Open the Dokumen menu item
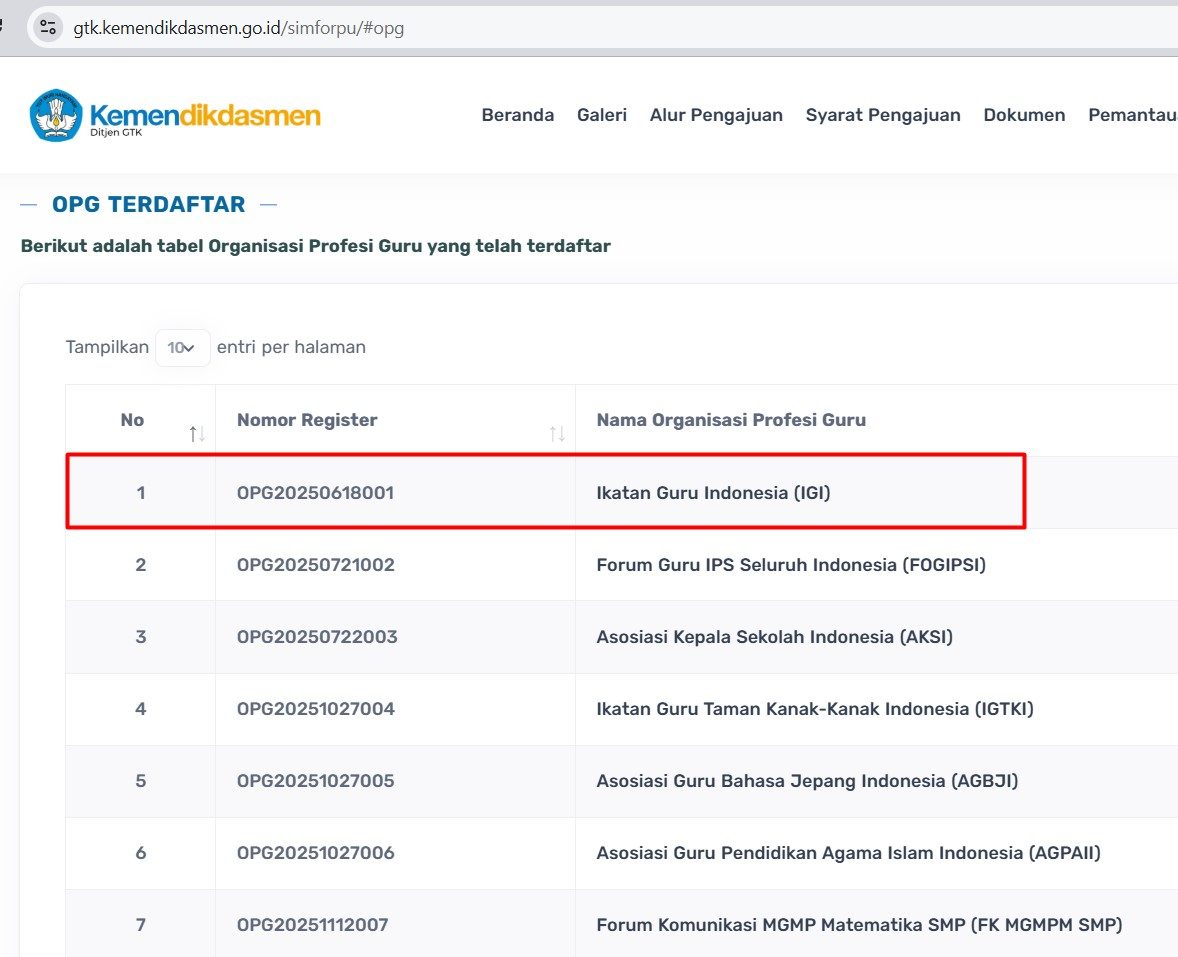Image resolution: width=1178 pixels, height=957 pixels. pyautogui.click(x=1024, y=115)
